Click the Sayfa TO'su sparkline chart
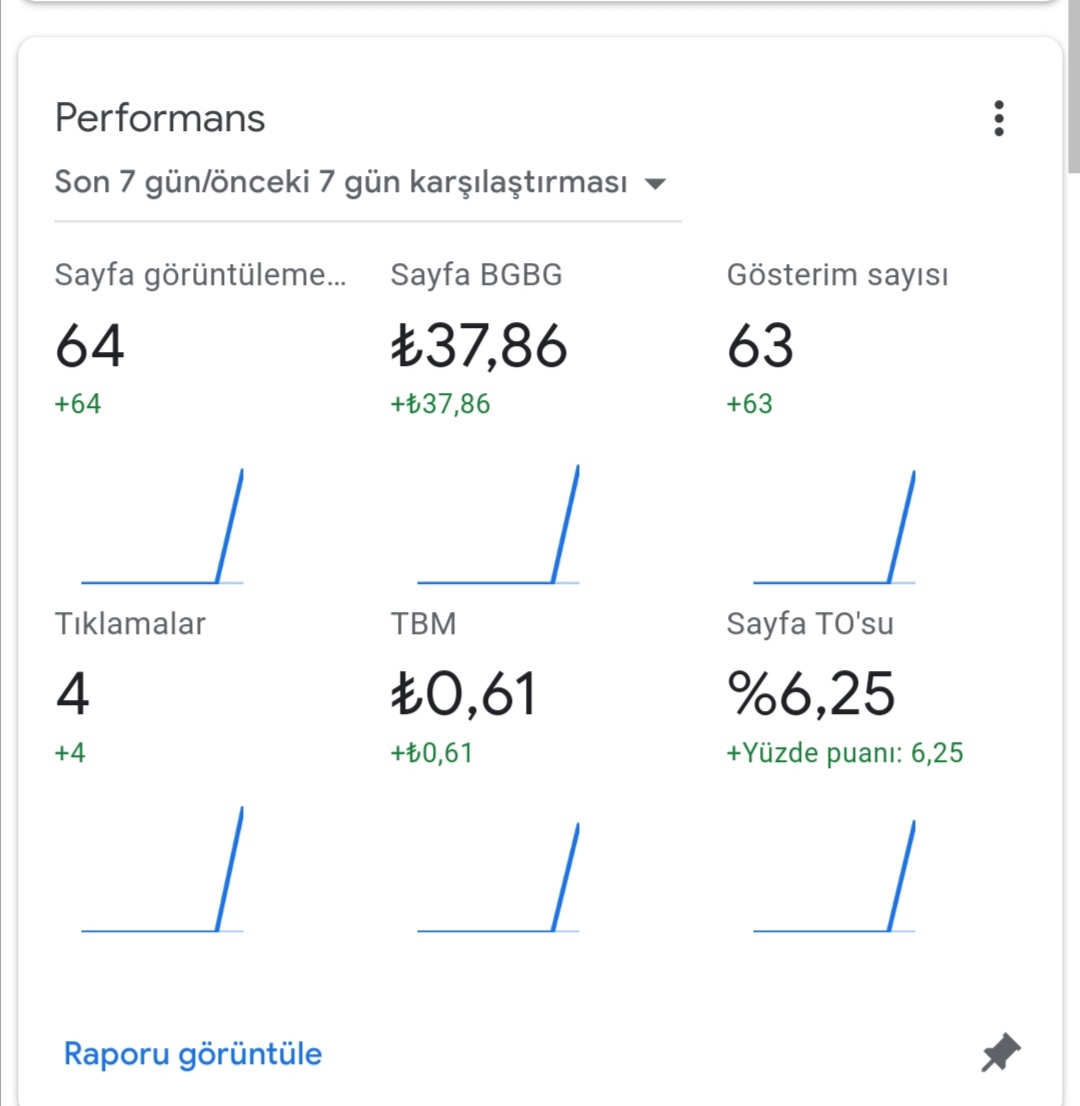The image size is (1080, 1106). [834, 876]
